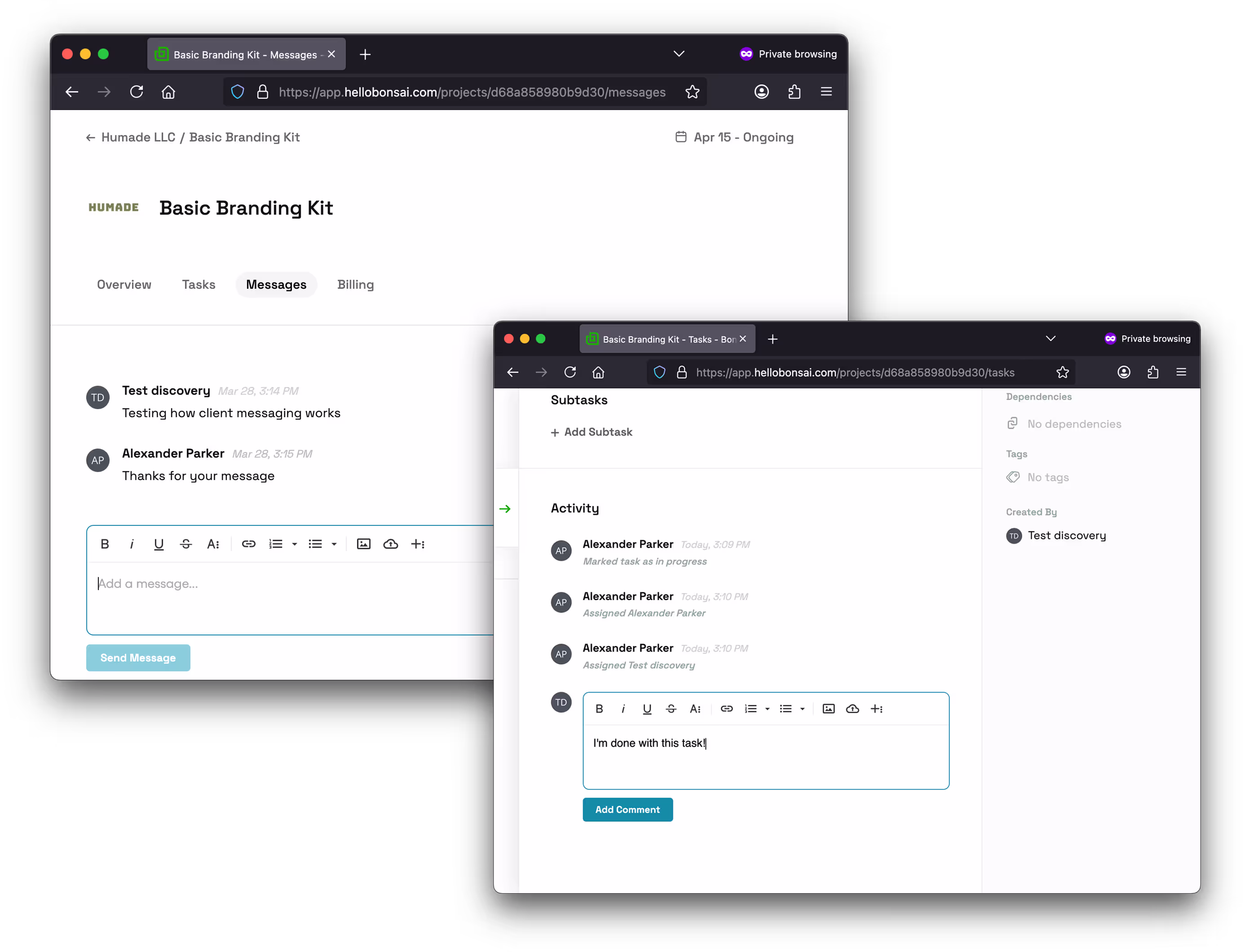Image resolution: width=1245 pixels, height=952 pixels.
Task: Click the Basic Branding Kit breadcrumb
Action: click(244, 137)
